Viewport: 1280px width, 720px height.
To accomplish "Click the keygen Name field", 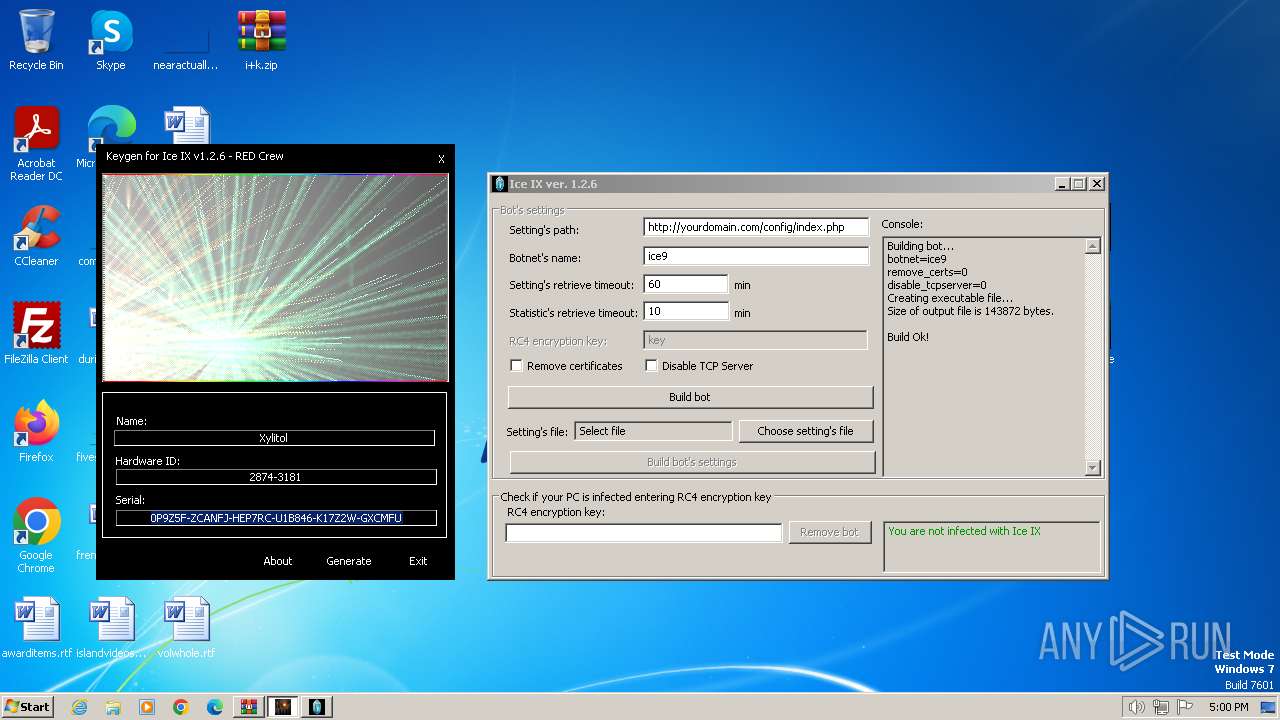I will pos(274,438).
